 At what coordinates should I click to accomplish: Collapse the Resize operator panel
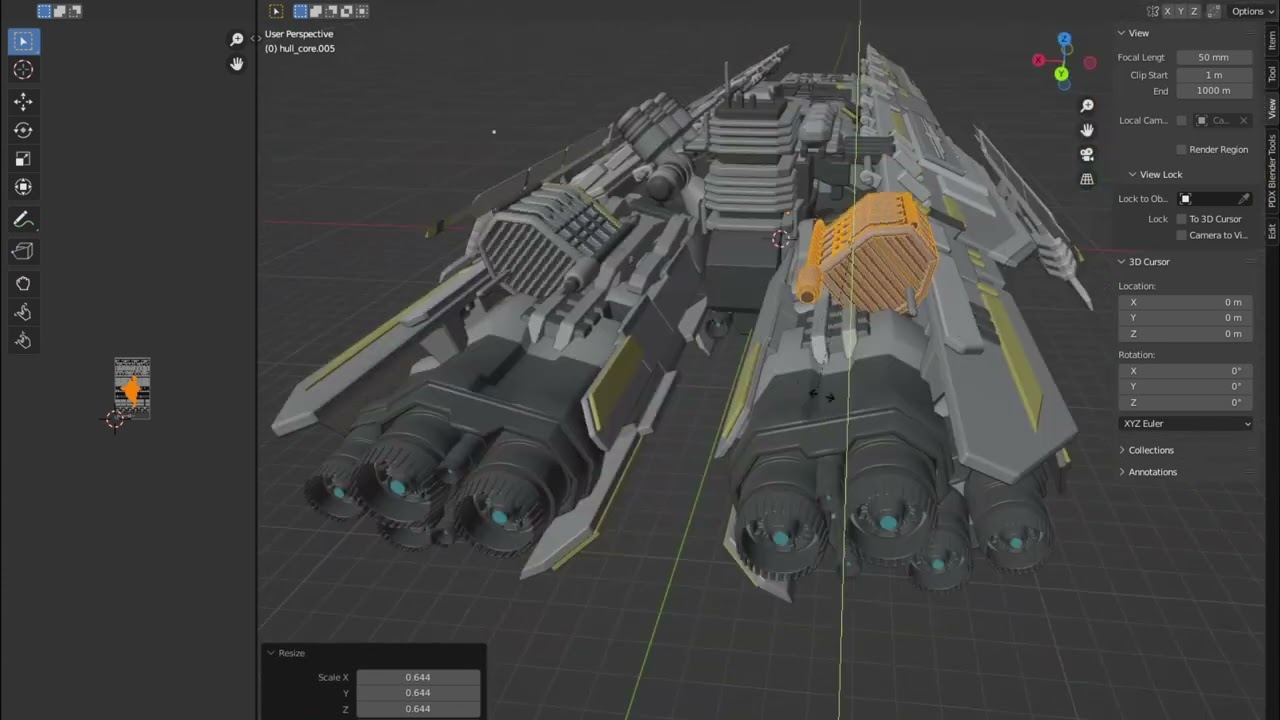pos(271,653)
